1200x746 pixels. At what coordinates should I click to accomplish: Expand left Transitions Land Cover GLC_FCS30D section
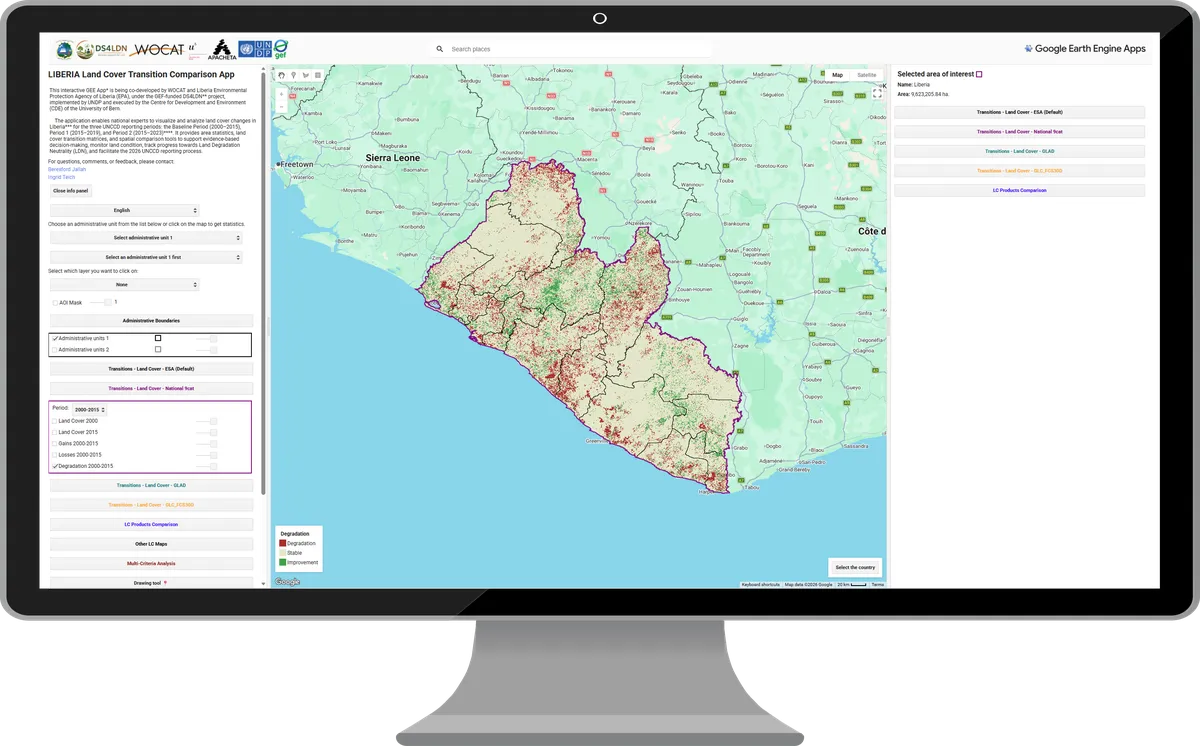[x=151, y=505]
